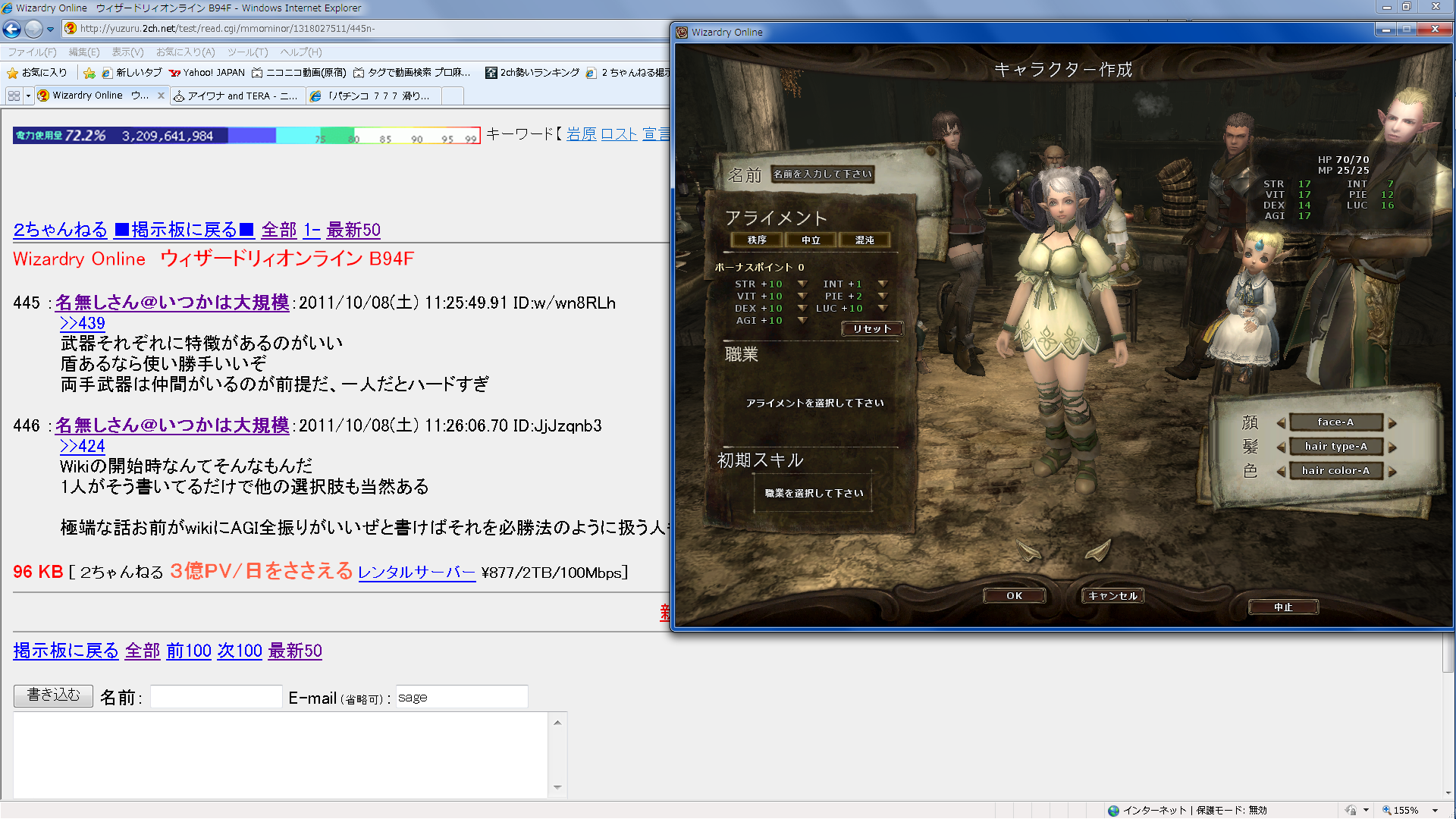The height and width of the screenshot is (819, 1456).
Task: Click the 書き込む submit button
Action: [x=53, y=695]
